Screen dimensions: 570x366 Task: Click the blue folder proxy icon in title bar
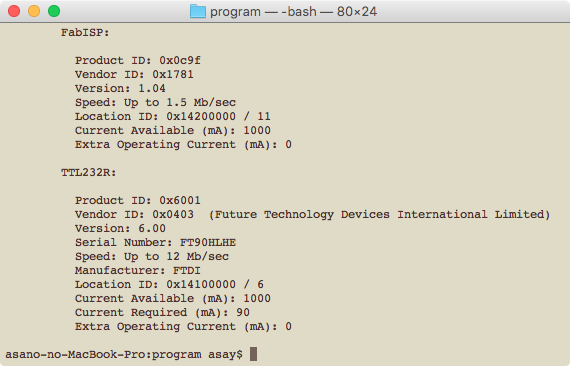pos(198,11)
